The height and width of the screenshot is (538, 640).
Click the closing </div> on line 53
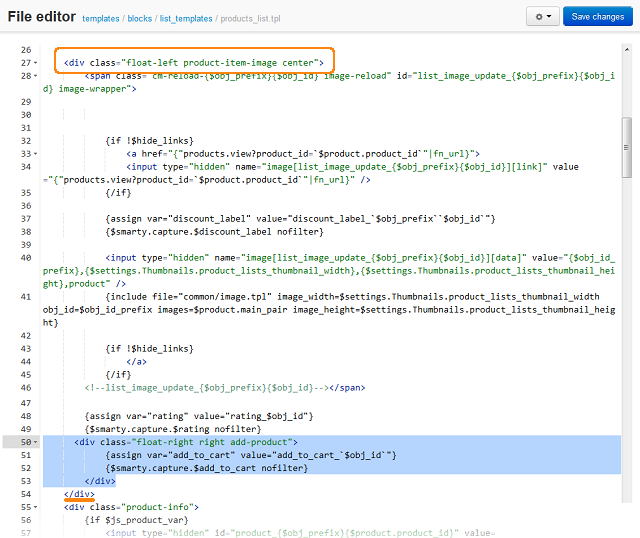click(100, 481)
